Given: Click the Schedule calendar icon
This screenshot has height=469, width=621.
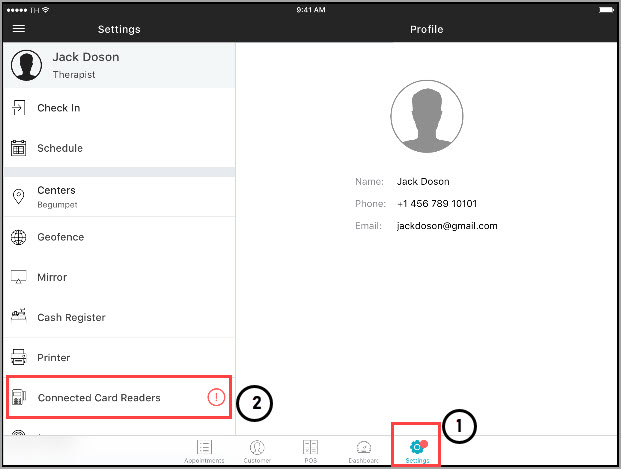Looking at the screenshot, I should point(18,148).
